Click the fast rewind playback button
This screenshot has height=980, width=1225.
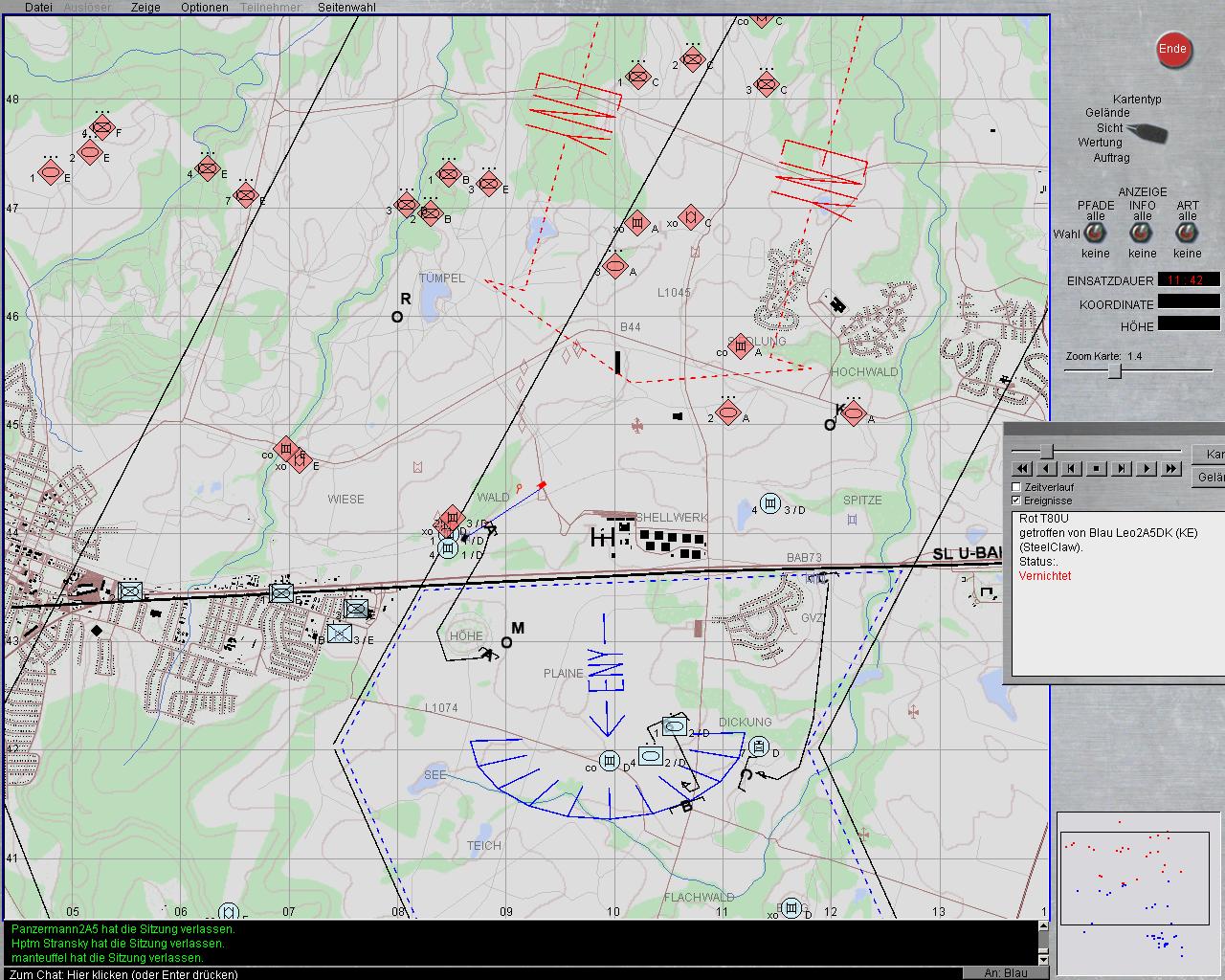(x=1022, y=468)
